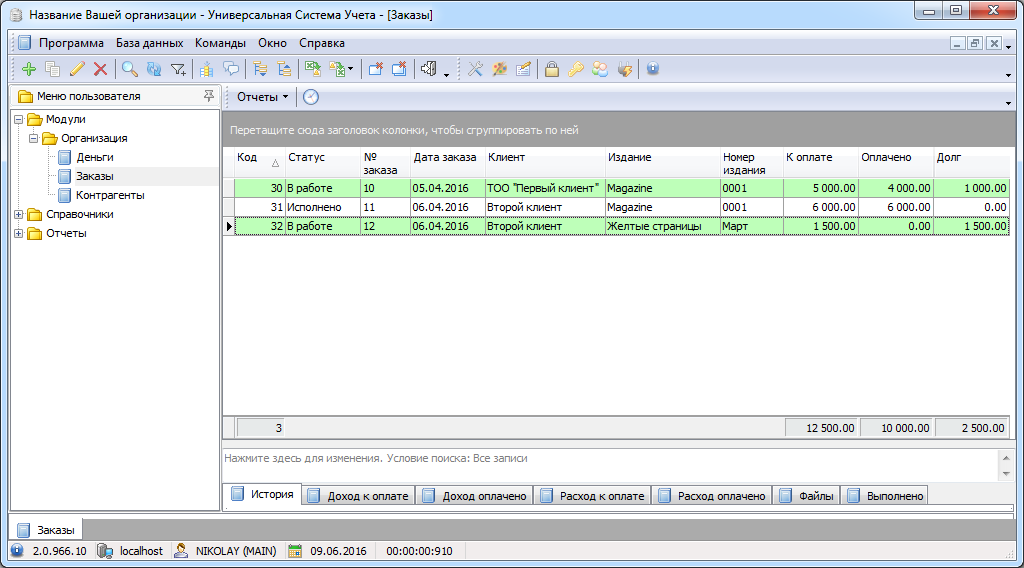This screenshot has height=568, width=1024.
Task: Click the exit door icon
Action: (x=428, y=69)
